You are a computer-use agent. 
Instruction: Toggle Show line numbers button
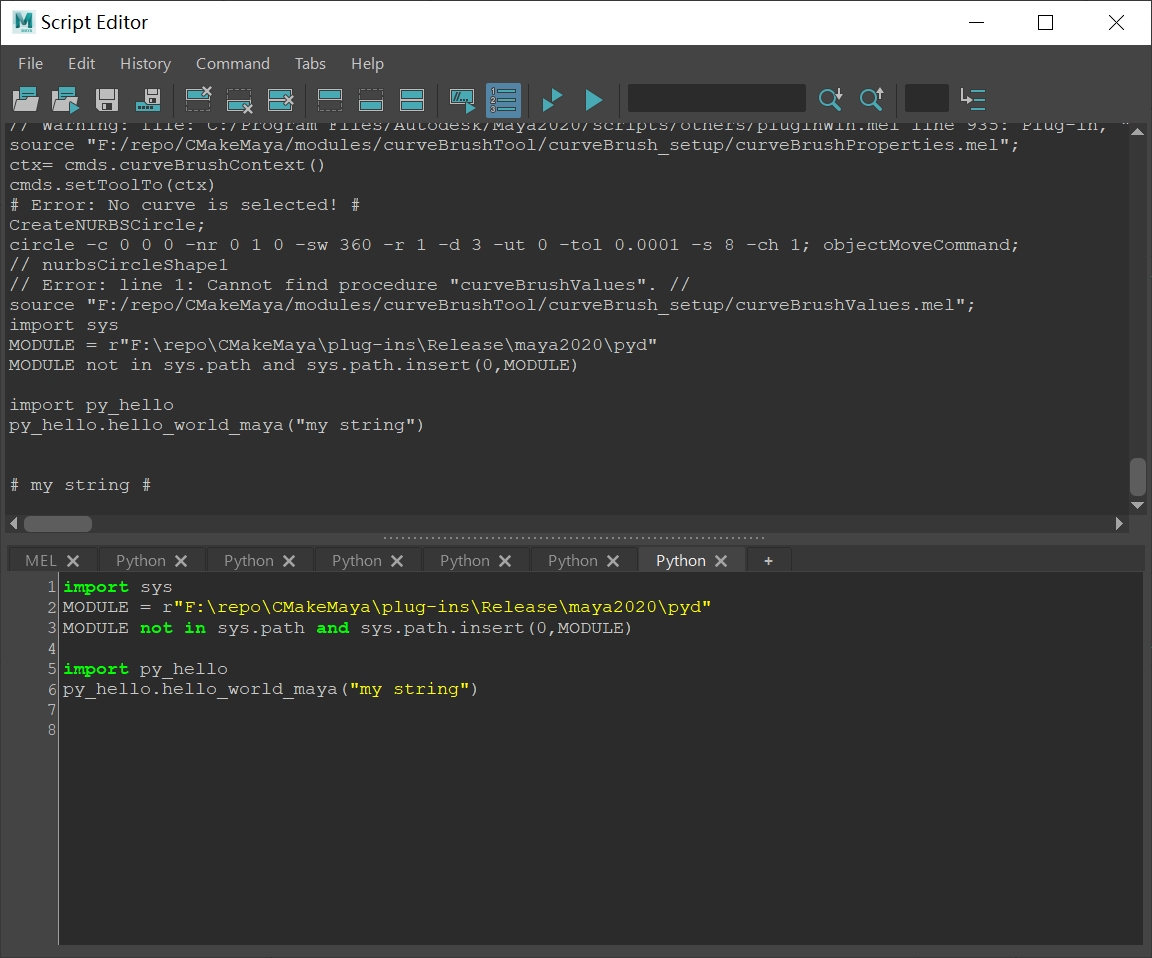pyautogui.click(x=503, y=99)
